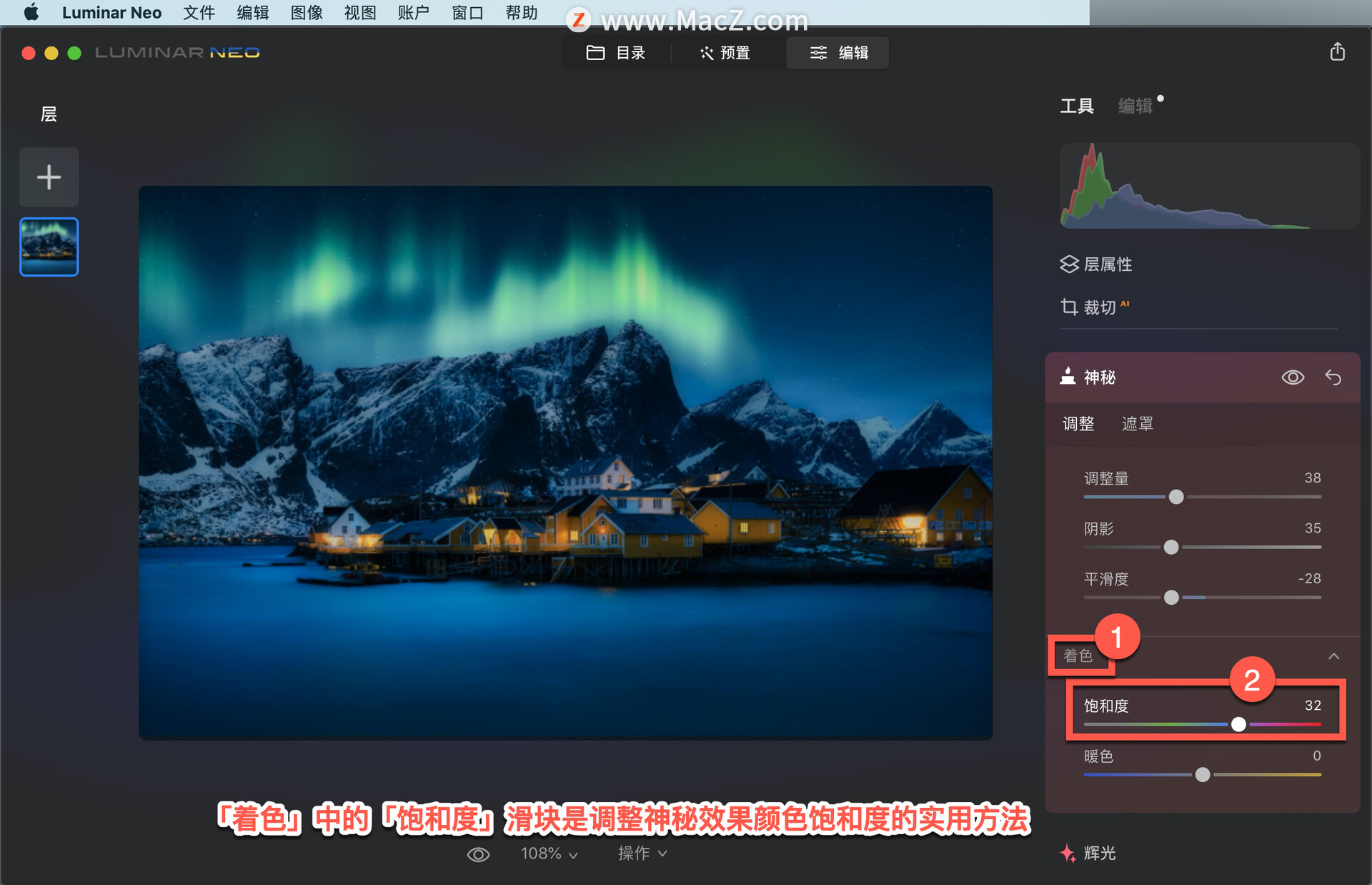Add a new layer with plus button
The height and width of the screenshot is (885, 1372).
click(x=49, y=177)
